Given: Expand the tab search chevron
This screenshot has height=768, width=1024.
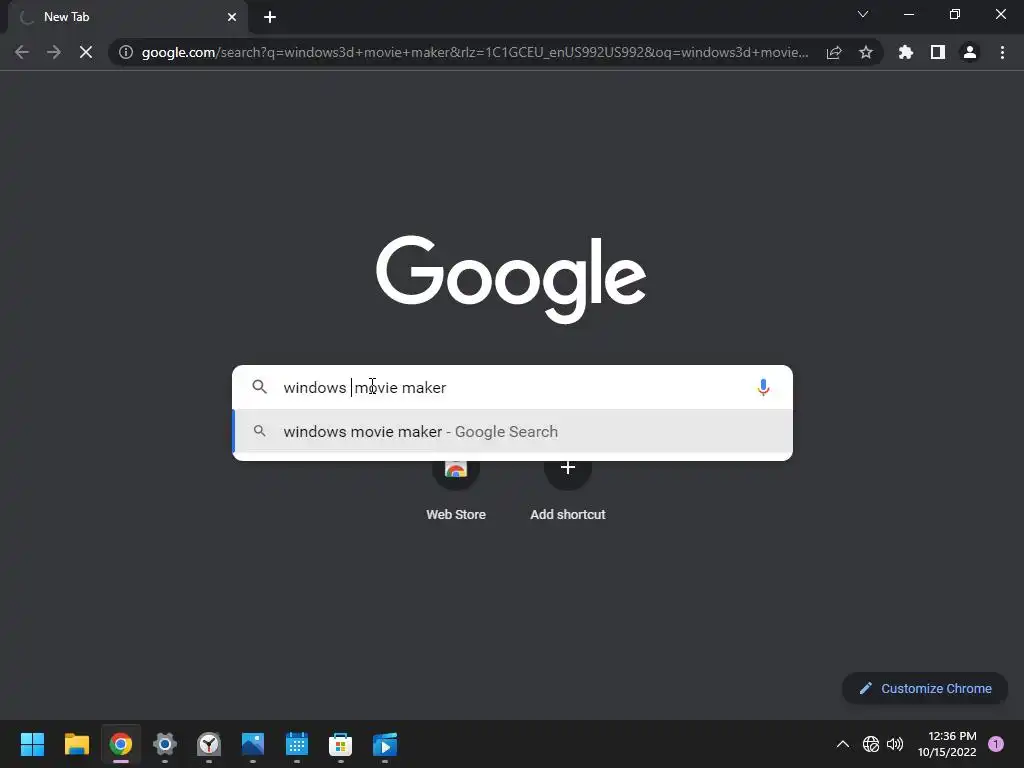Looking at the screenshot, I should click(863, 14).
